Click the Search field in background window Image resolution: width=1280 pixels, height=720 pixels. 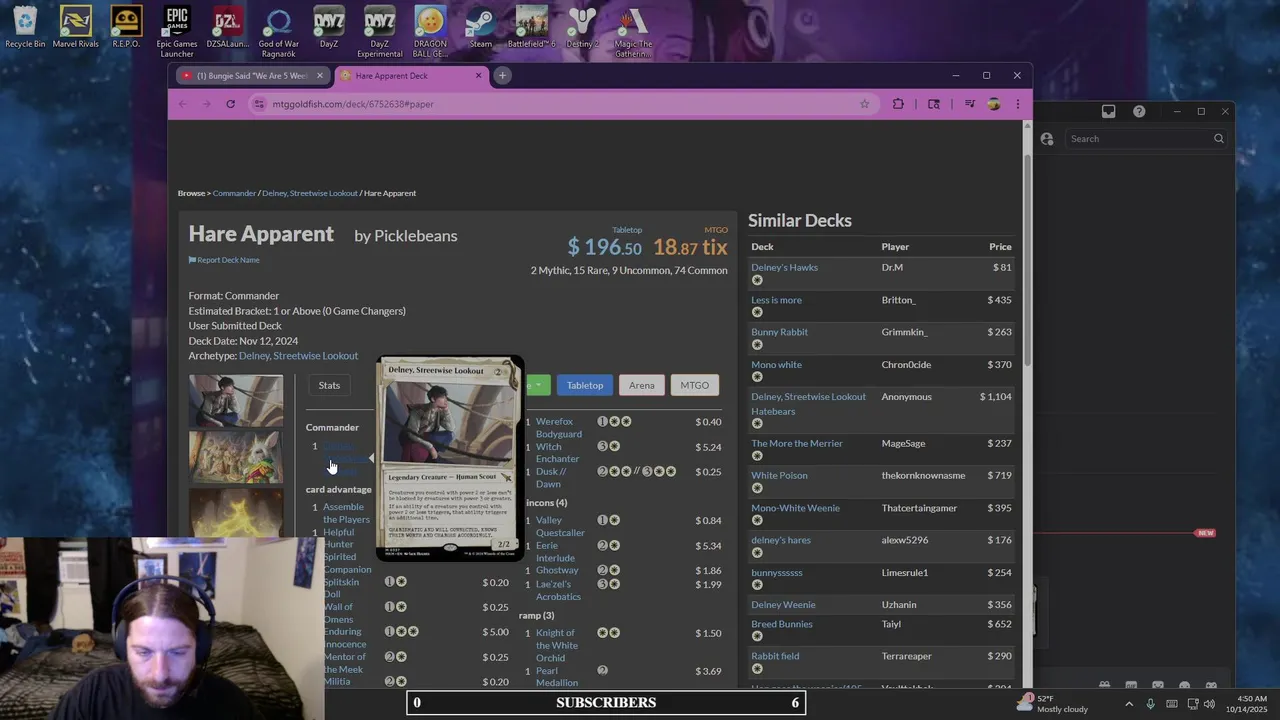(1147, 139)
